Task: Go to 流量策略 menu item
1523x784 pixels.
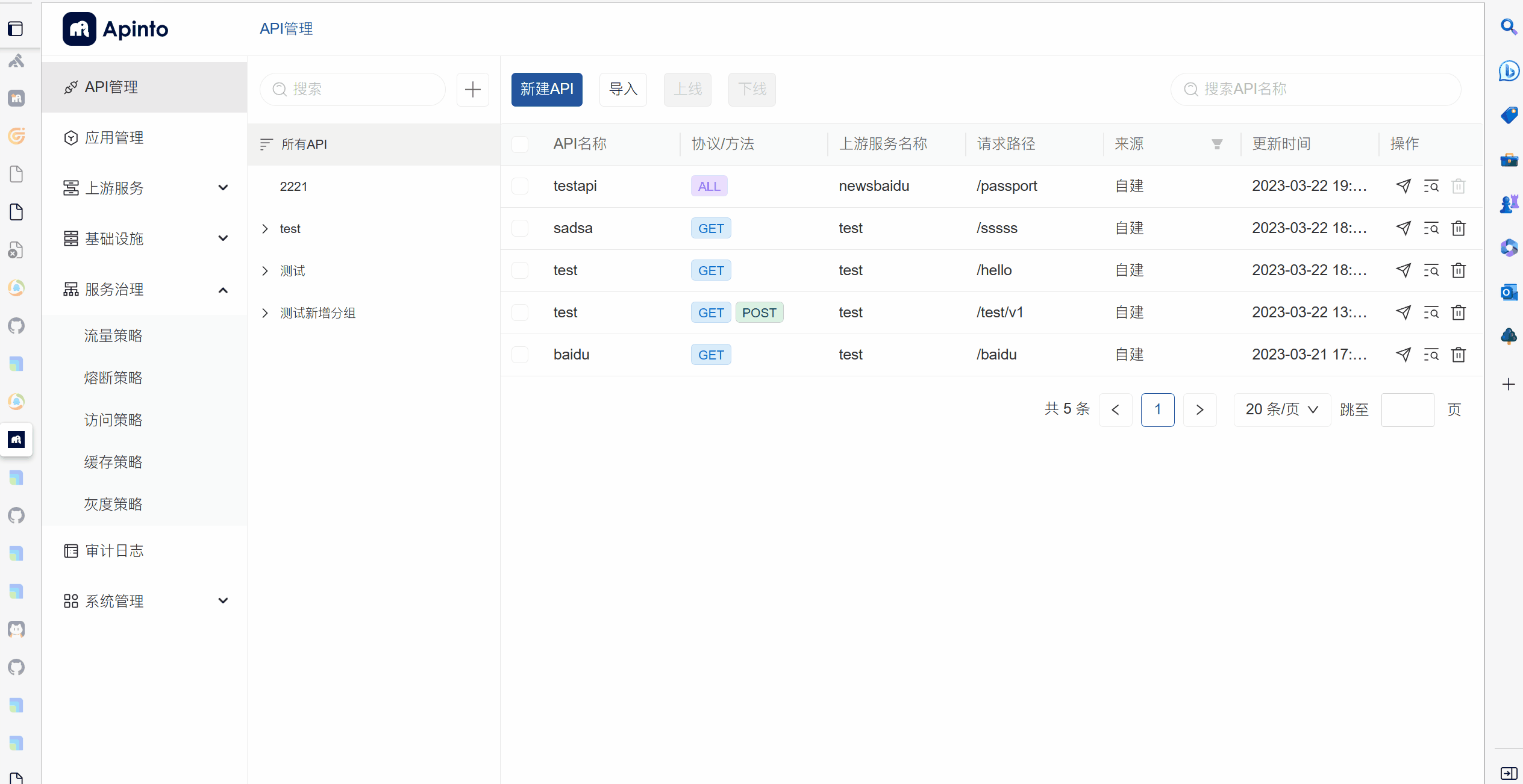Action: pos(113,335)
